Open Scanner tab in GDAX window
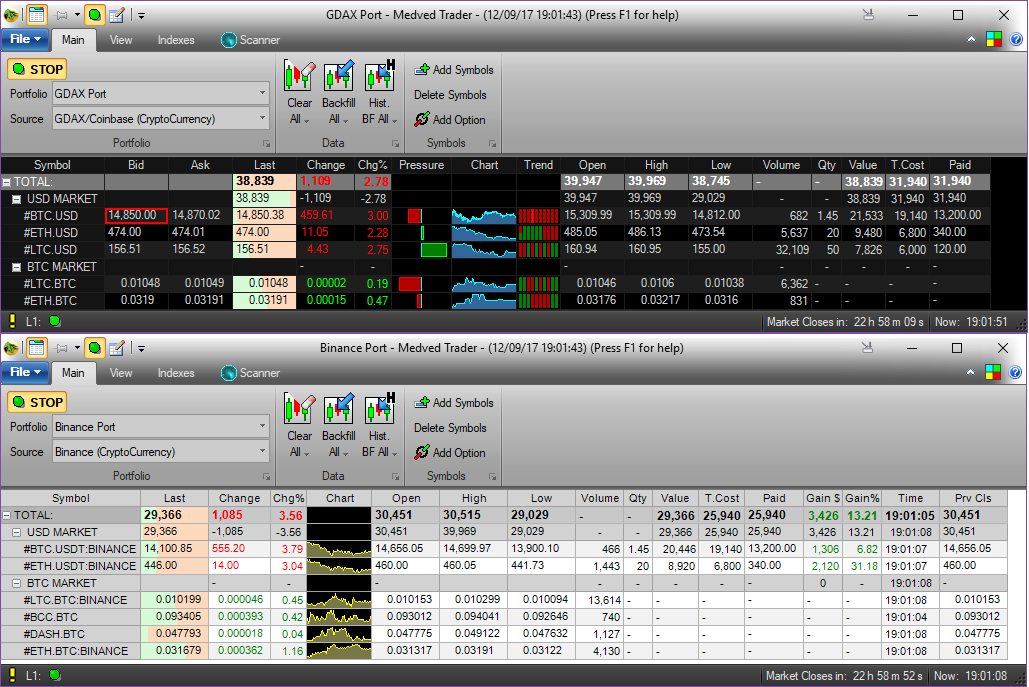 point(251,40)
